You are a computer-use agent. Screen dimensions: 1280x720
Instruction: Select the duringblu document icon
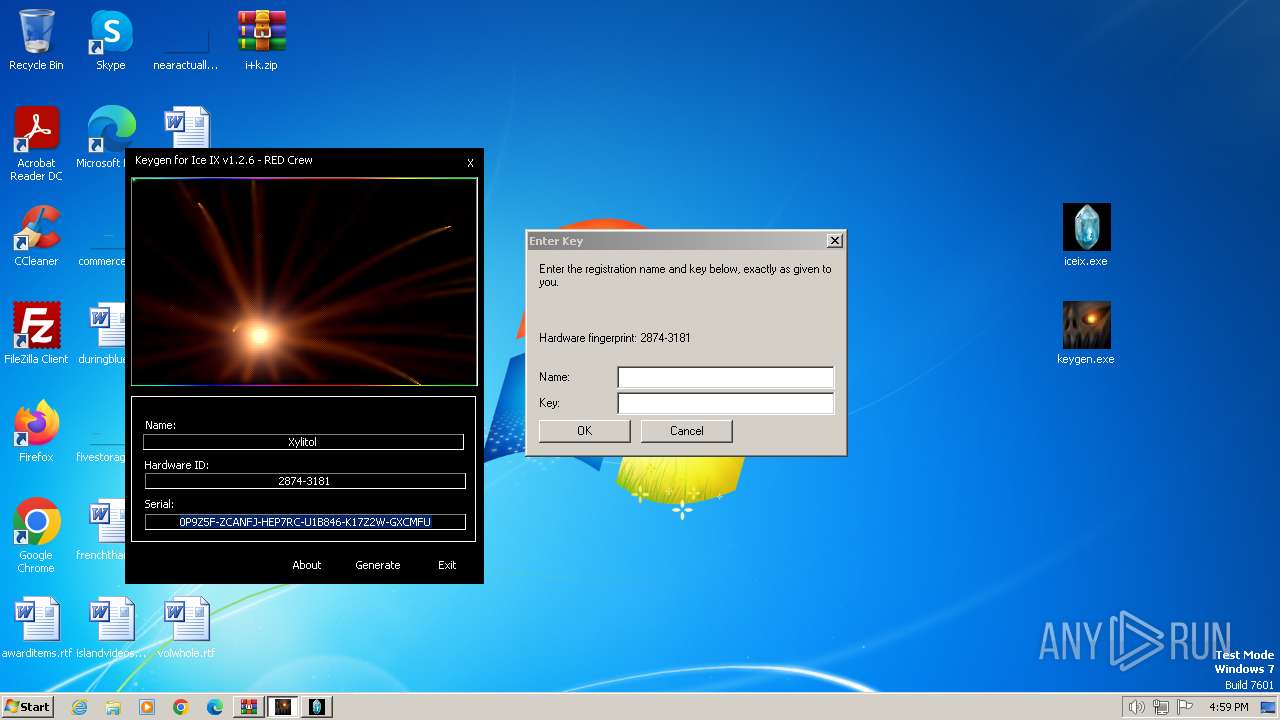[101, 334]
